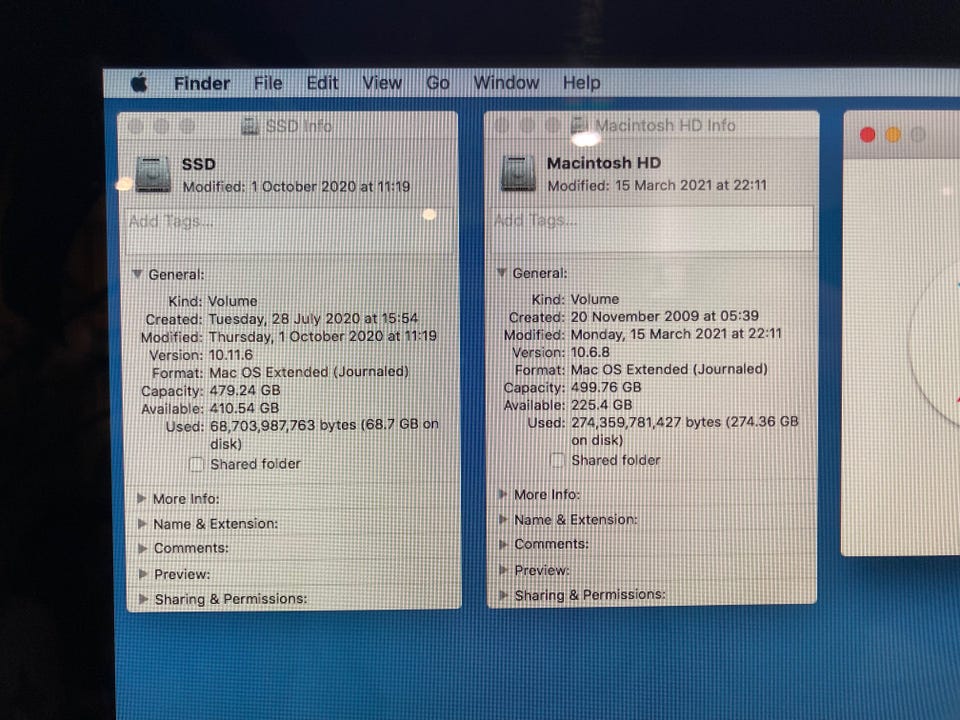Click Add Tags field in SSD Info window

[x=289, y=230]
